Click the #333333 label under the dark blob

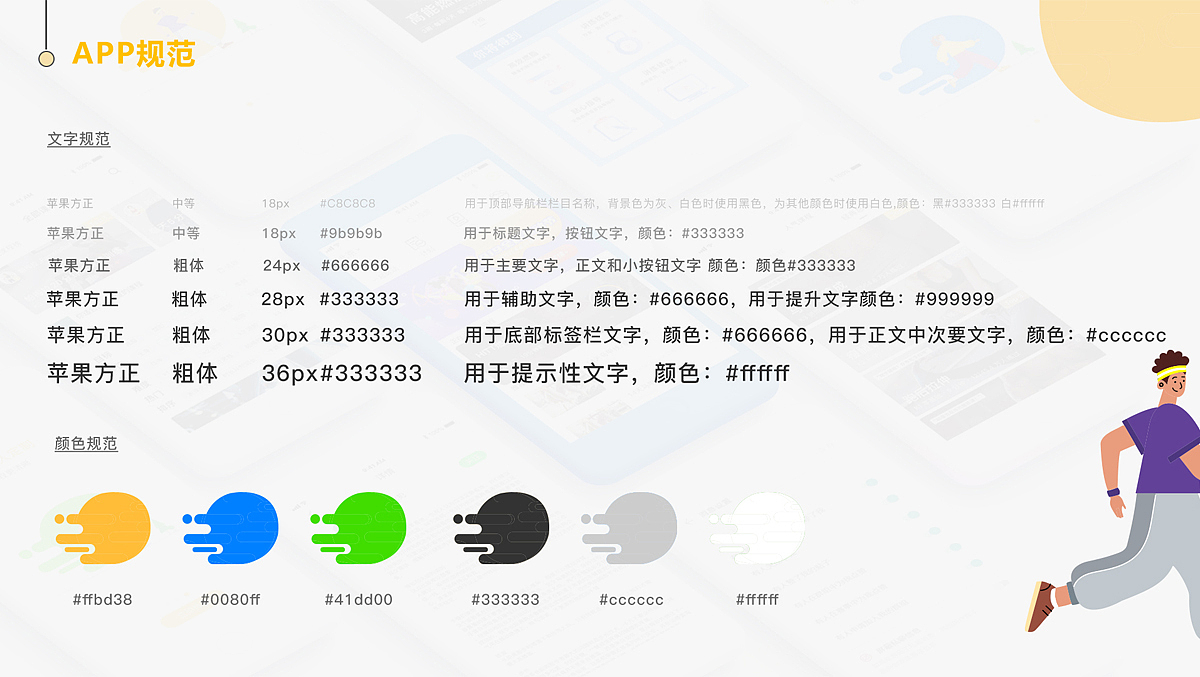pyautogui.click(x=505, y=600)
